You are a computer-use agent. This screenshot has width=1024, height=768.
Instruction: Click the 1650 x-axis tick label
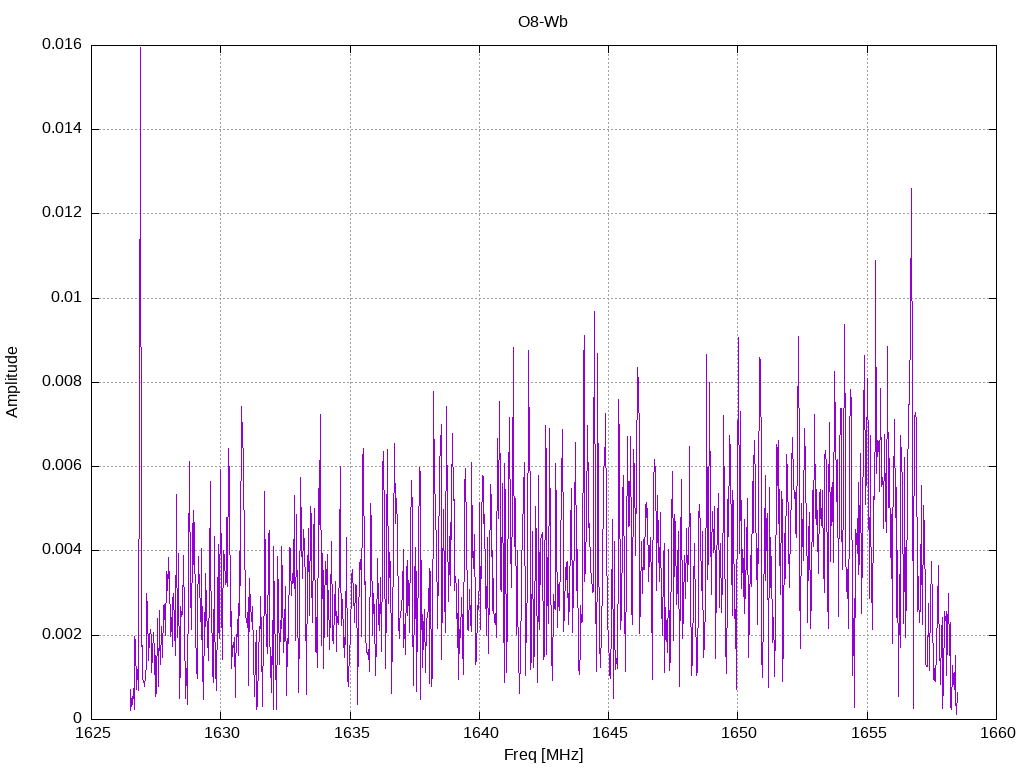click(x=737, y=733)
